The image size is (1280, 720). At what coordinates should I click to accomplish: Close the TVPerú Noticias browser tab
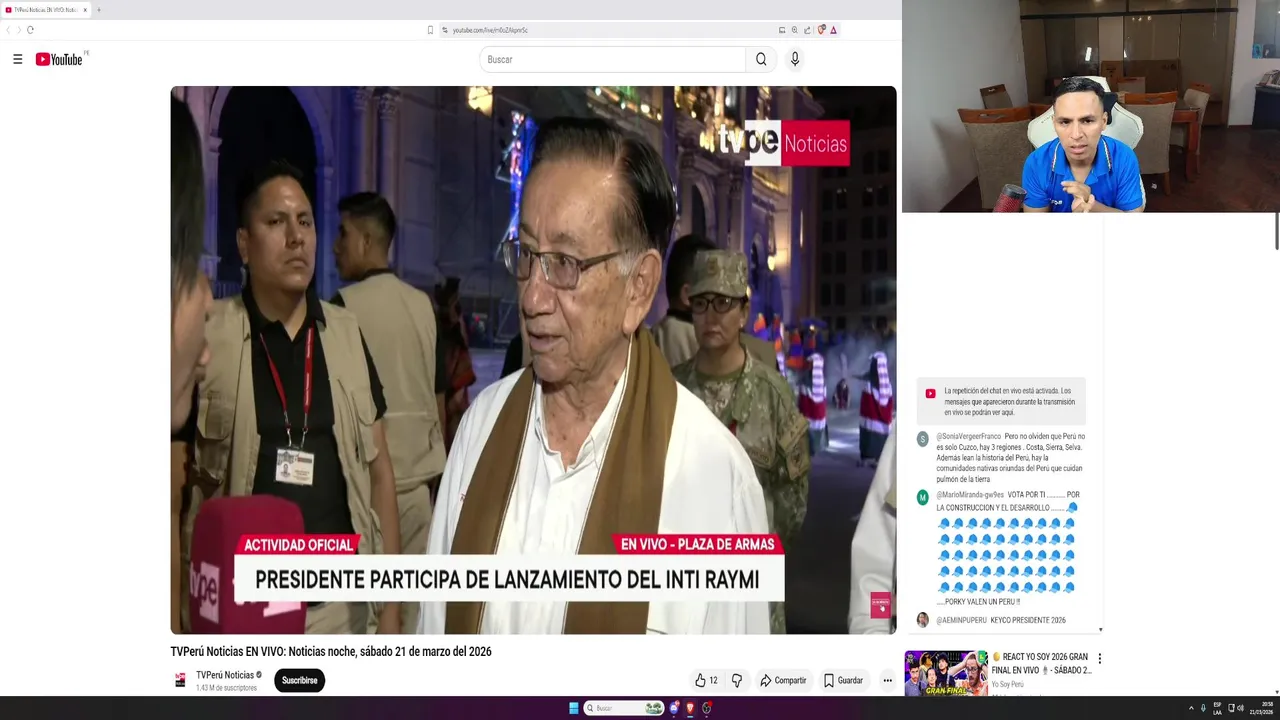85,10
